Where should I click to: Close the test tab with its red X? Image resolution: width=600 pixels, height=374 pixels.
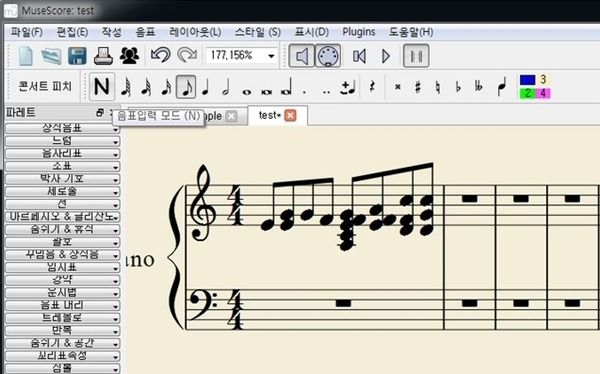[290, 115]
